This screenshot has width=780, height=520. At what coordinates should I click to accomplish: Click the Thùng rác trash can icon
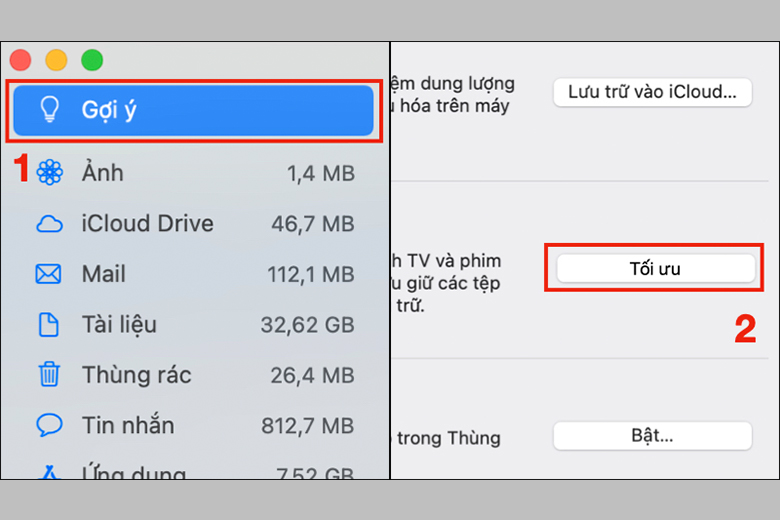point(49,374)
